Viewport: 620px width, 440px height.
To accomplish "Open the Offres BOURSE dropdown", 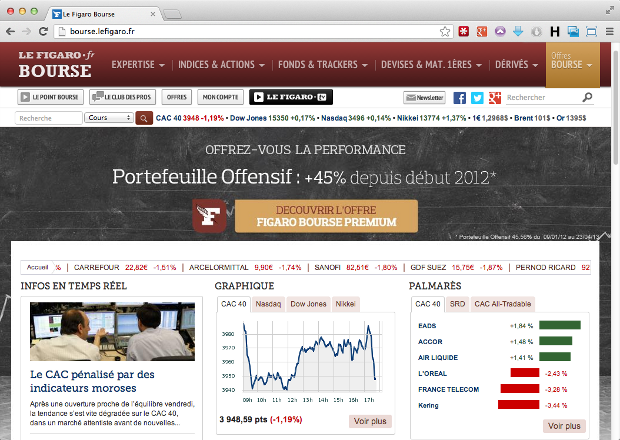I will click(573, 64).
